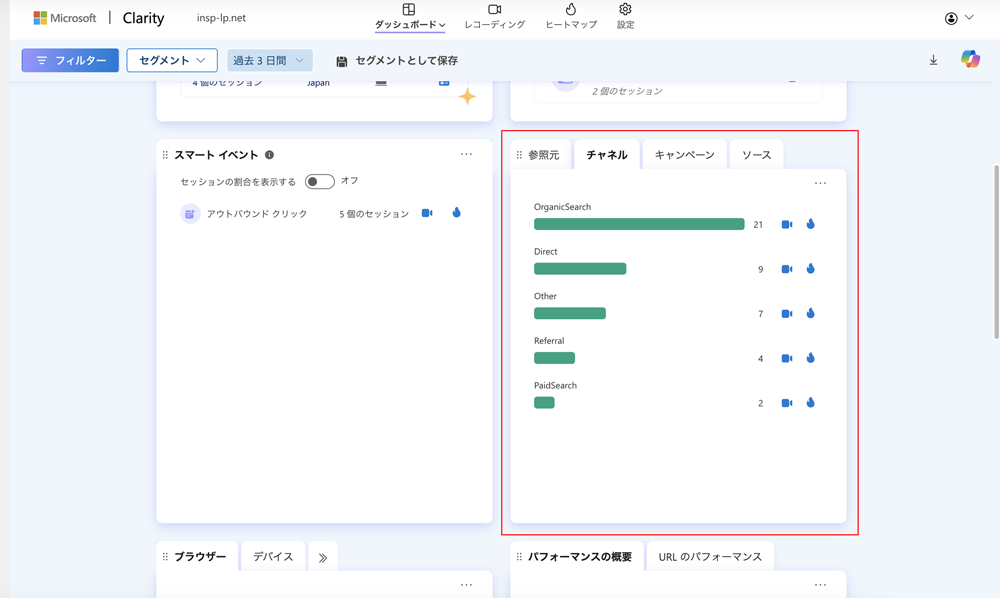The image size is (1000, 598).
Task: Click the drag handle of スマート イベント card
Action: point(165,155)
